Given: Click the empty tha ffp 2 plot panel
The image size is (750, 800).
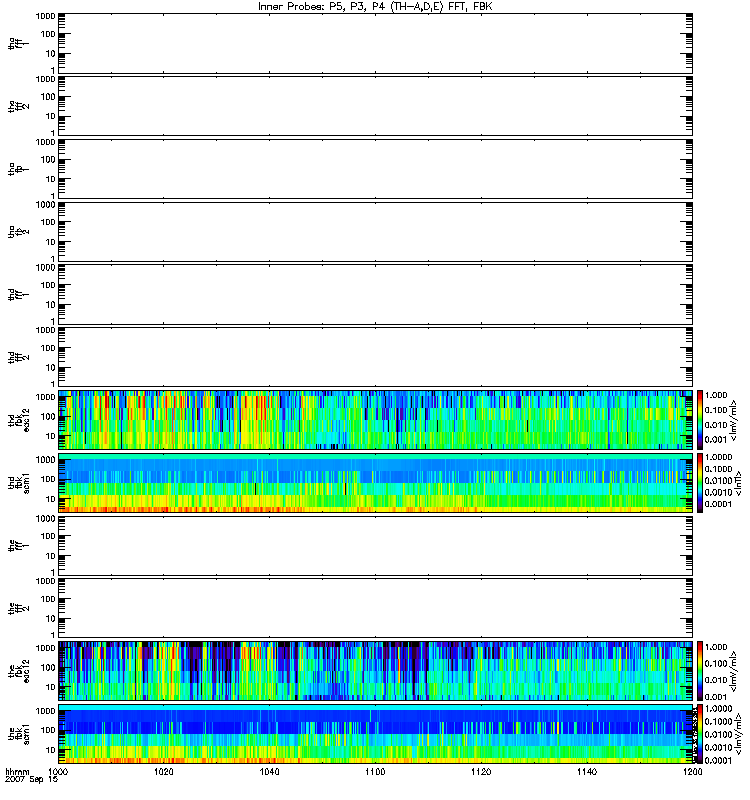Looking at the screenshot, I should pyautogui.click(x=376, y=232).
